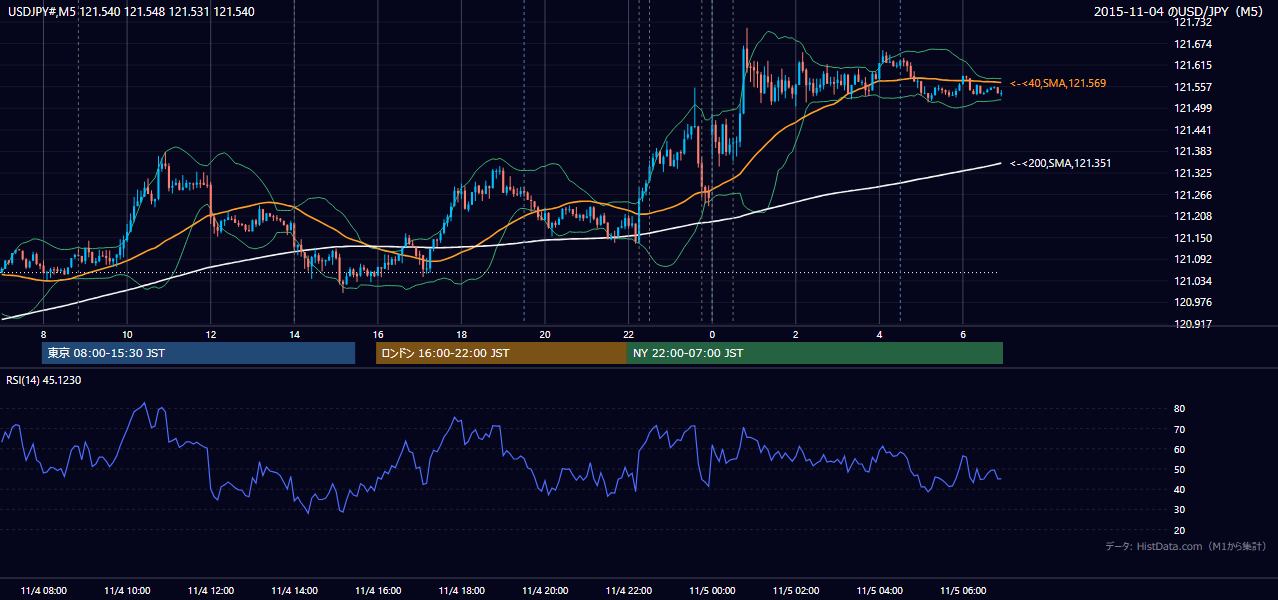Click price axis label 120.976
The image size is (1278, 600).
pyautogui.click(x=1193, y=302)
